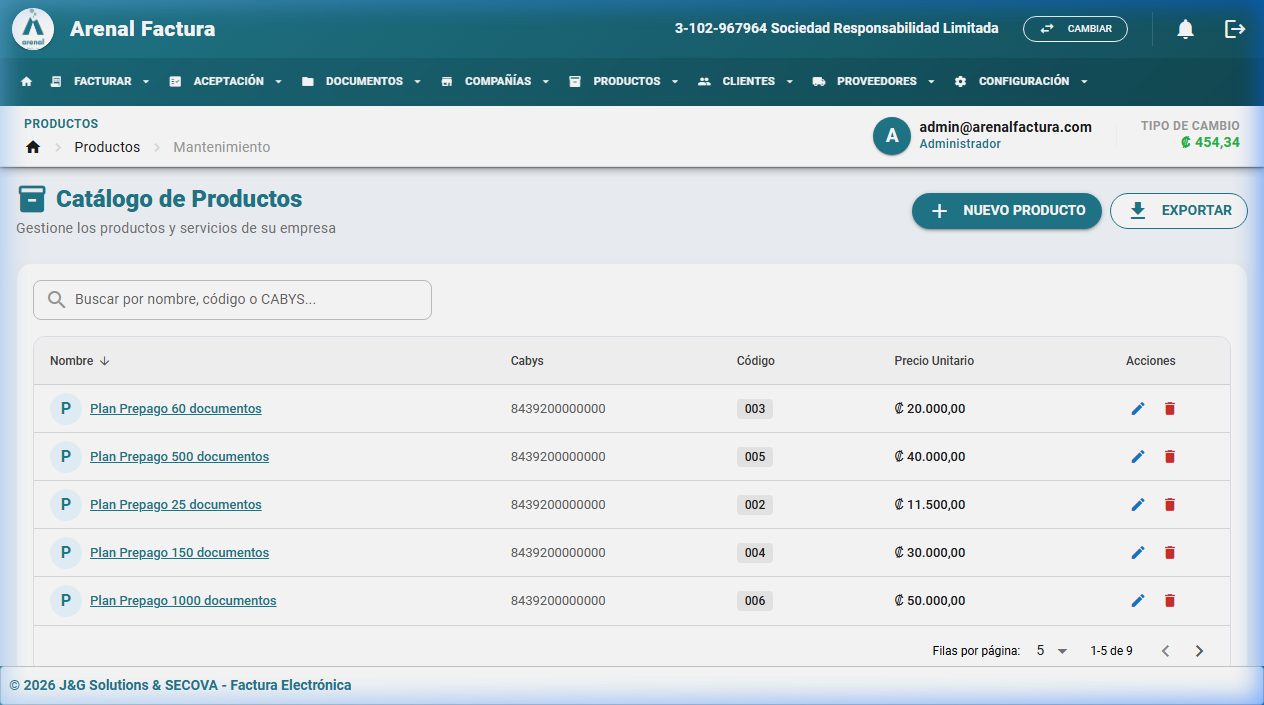Image resolution: width=1264 pixels, height=705 pixels.
Task: Click code badge 004
Action: pyautogui.click(x=755, y=553)
